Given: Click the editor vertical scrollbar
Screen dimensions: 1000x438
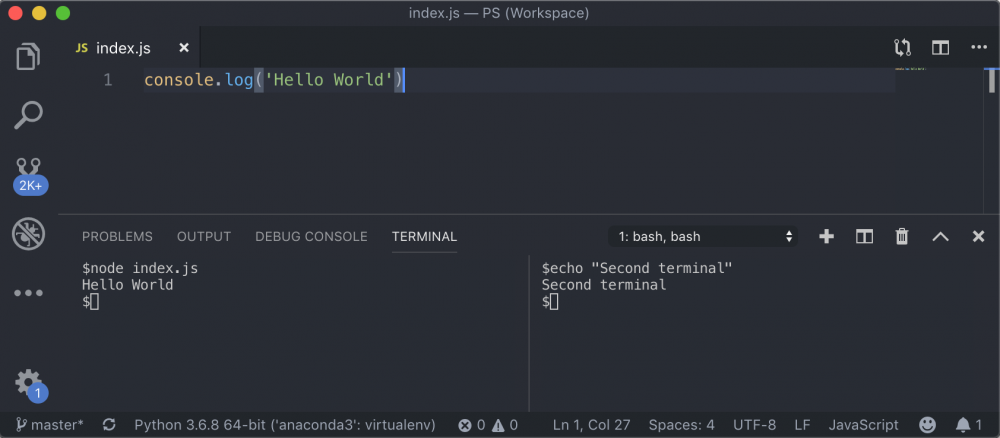Looking at the screenshot, I should tap(991, 81).
